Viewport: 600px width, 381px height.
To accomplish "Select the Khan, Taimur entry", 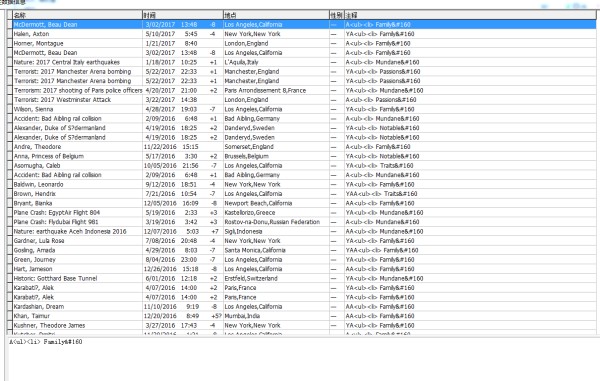I will (32, 316).
